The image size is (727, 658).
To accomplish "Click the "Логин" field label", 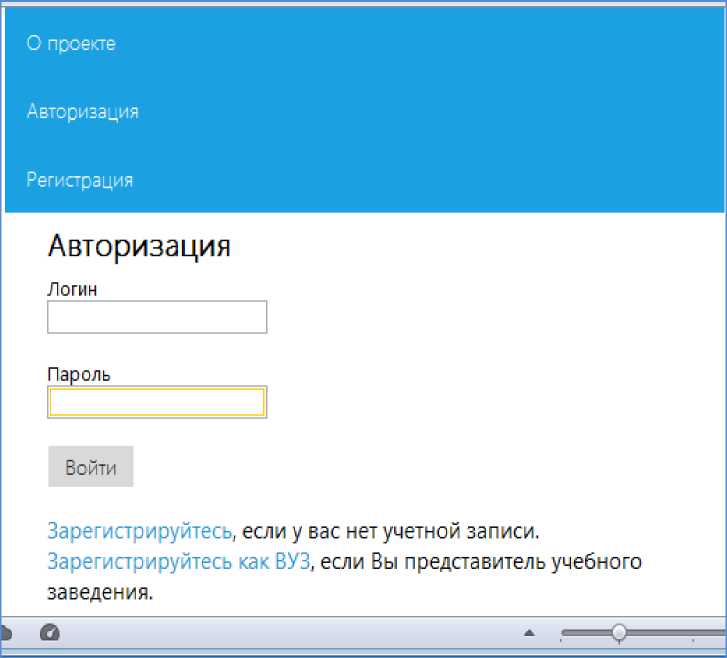I will point(72,289).
